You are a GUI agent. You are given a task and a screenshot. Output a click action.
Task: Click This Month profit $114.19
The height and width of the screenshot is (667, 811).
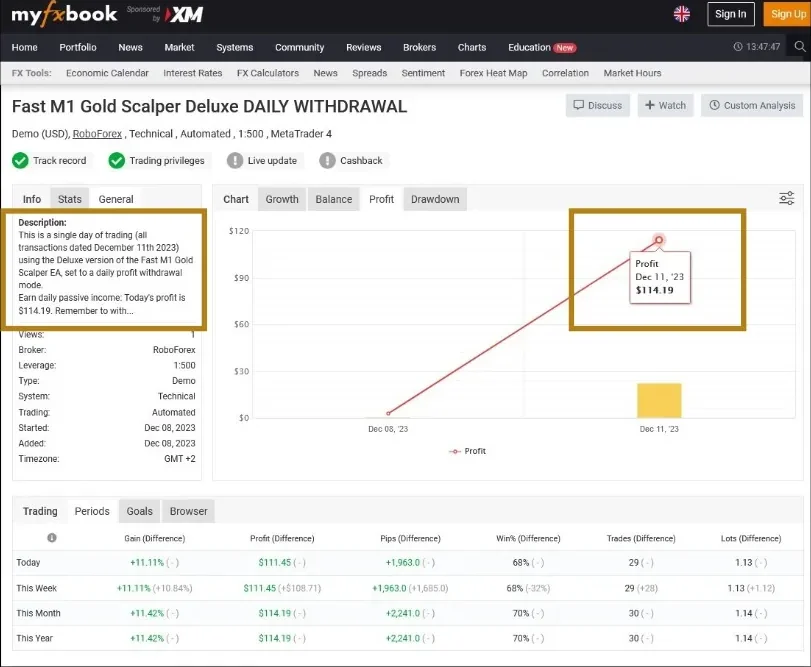275,613
